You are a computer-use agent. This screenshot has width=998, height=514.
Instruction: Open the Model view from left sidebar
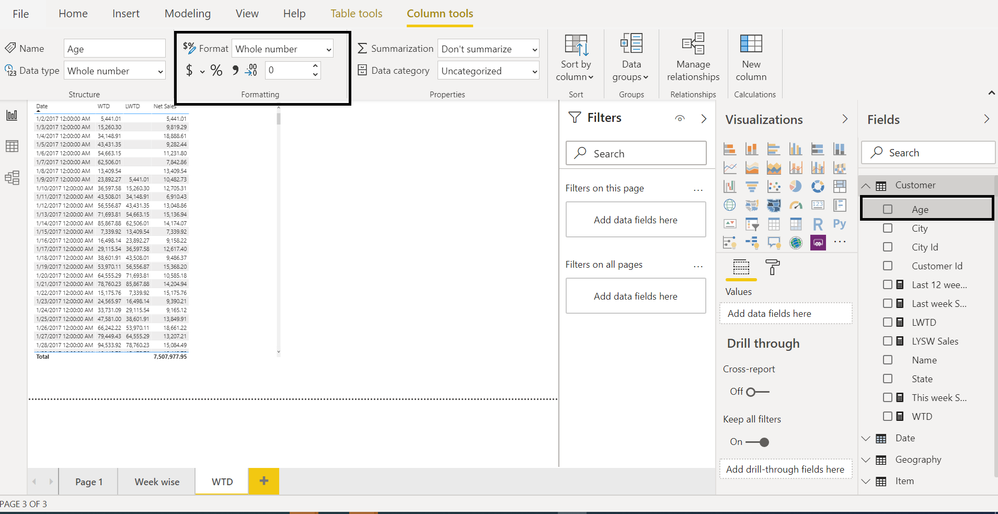[12, 177]
